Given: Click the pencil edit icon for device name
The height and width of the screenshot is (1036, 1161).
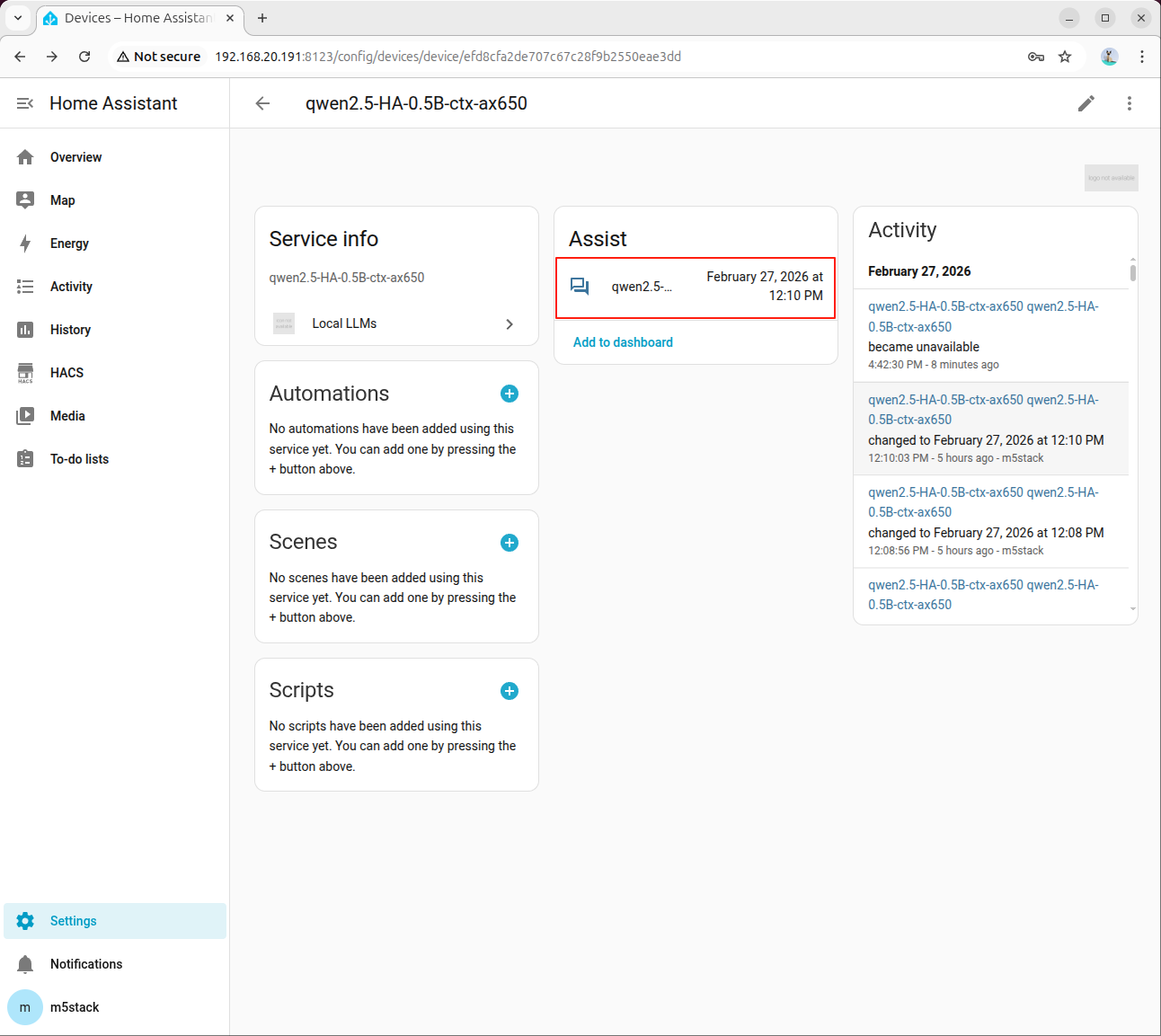Looking at the screenshot, I should (x=1086, y=103).
